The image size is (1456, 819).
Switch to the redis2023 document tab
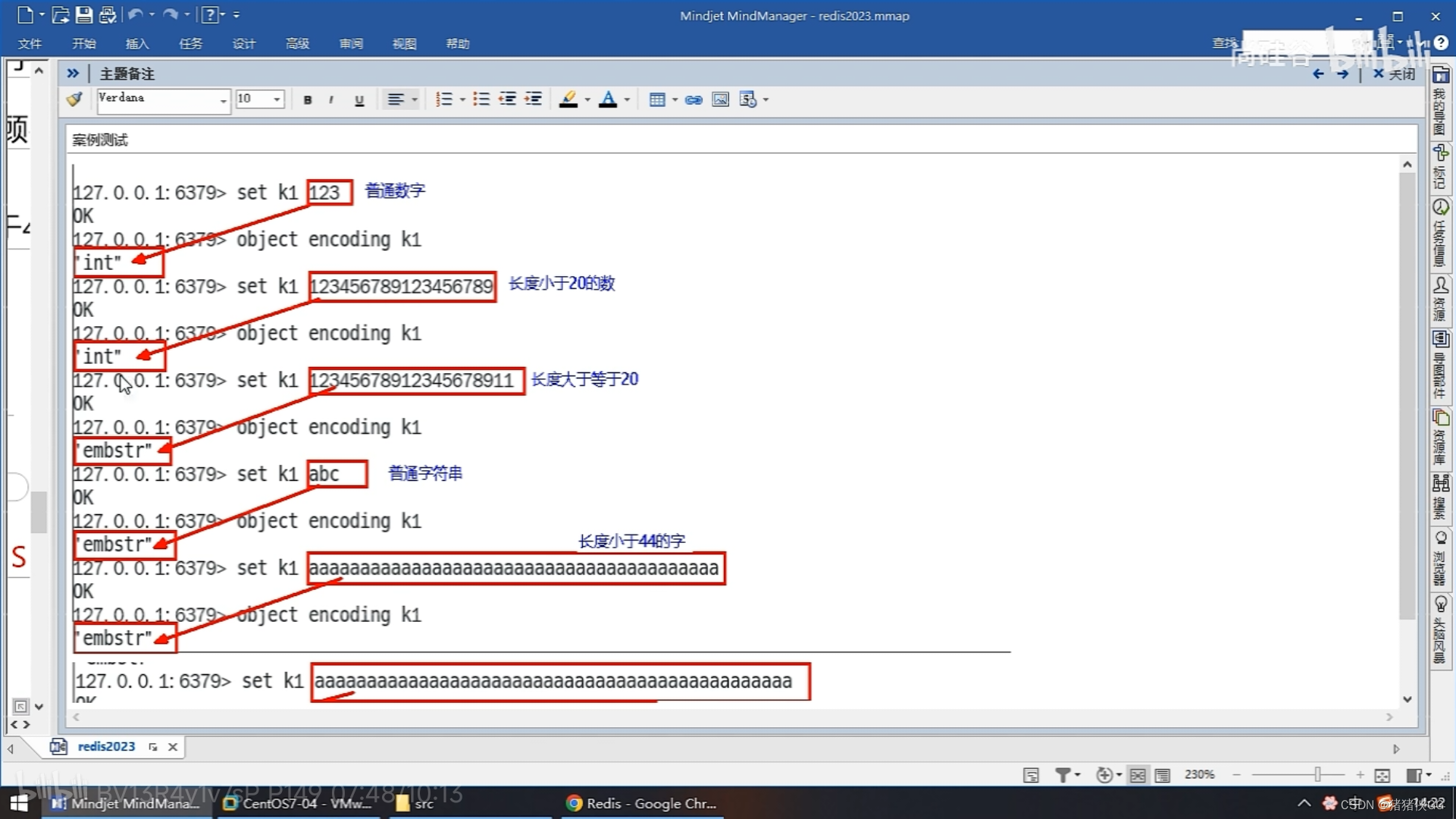point(106,746)
